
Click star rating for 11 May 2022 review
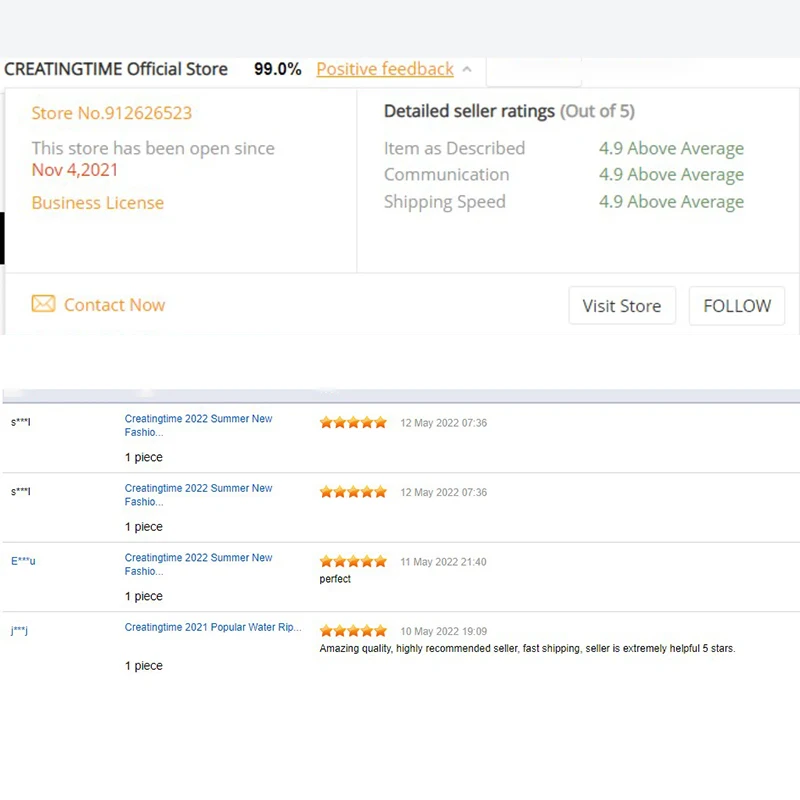pyautogui.click(x=353, y=562)
